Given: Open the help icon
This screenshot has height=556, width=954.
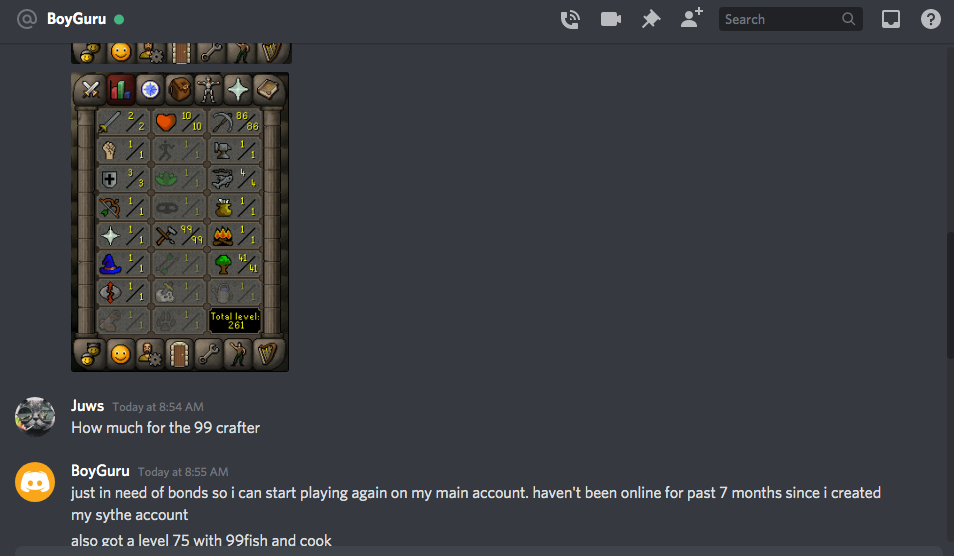Looking at the screenshot, I should click(930, 19).
